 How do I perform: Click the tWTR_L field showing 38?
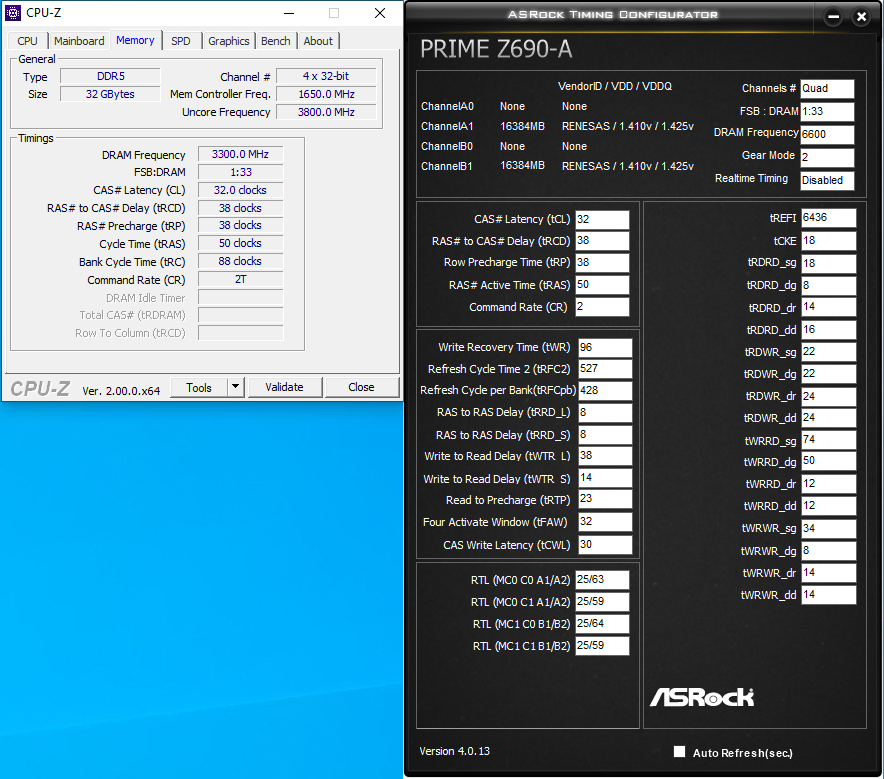[605, 456]
